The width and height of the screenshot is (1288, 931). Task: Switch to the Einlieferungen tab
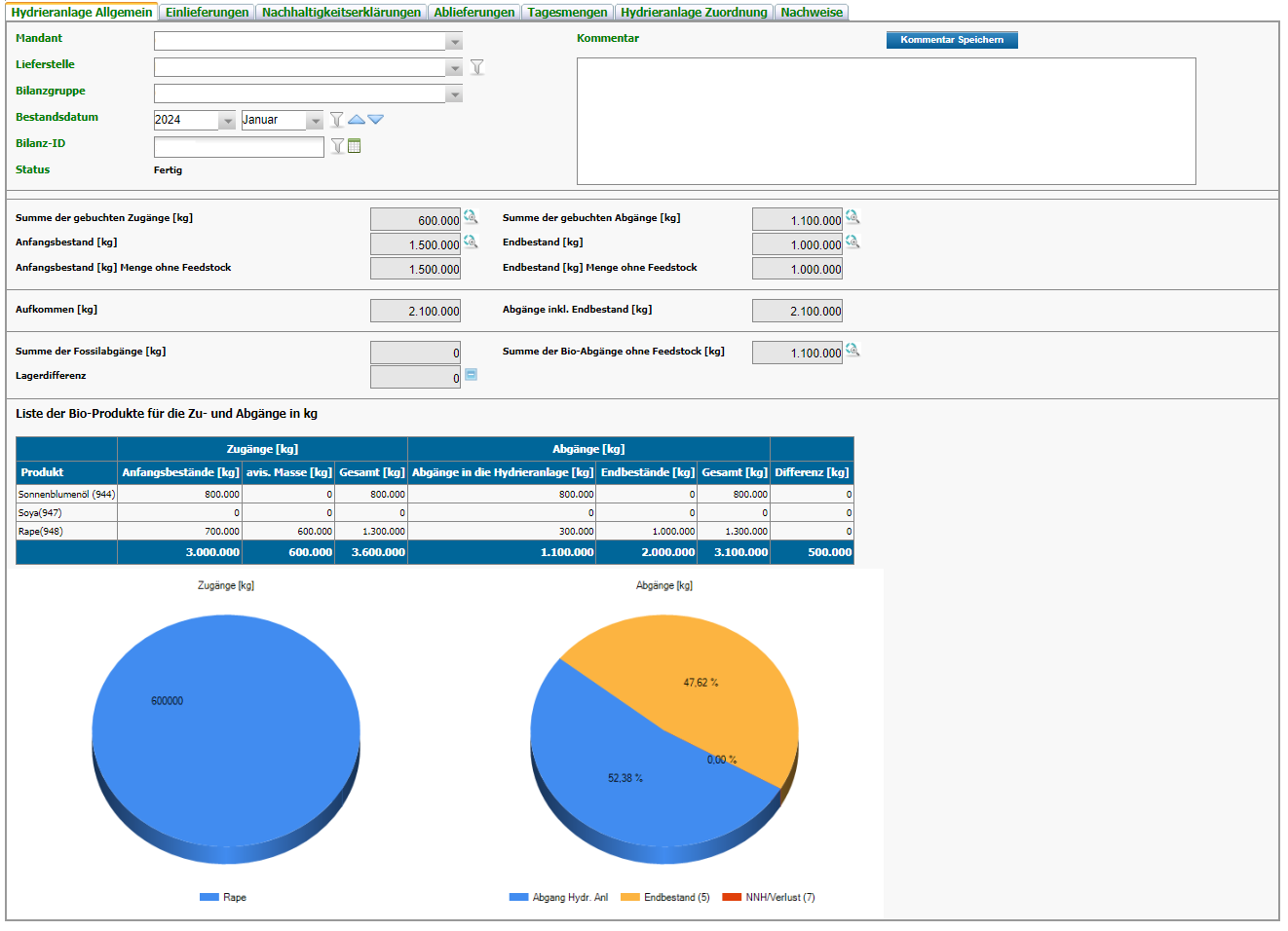pos(207,13)
